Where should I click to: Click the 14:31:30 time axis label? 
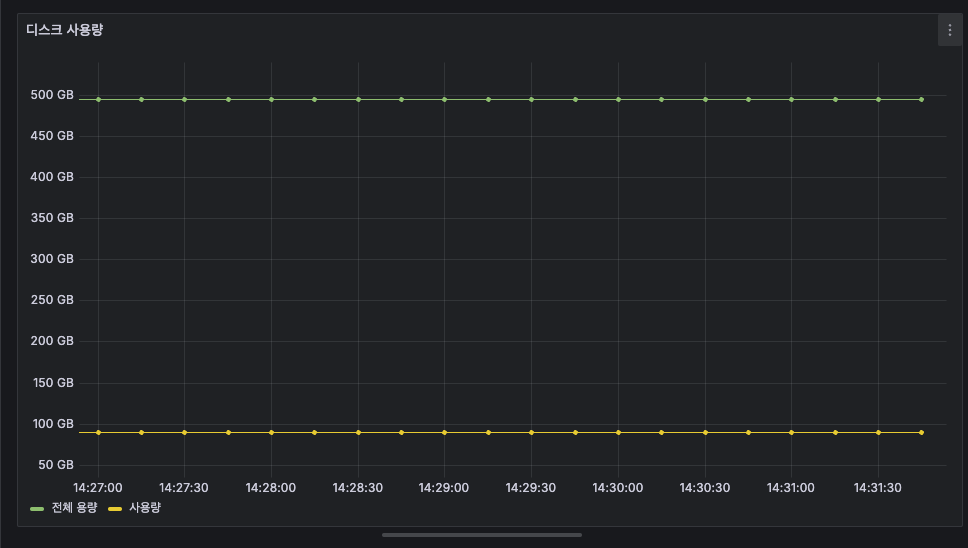(877, 488)
